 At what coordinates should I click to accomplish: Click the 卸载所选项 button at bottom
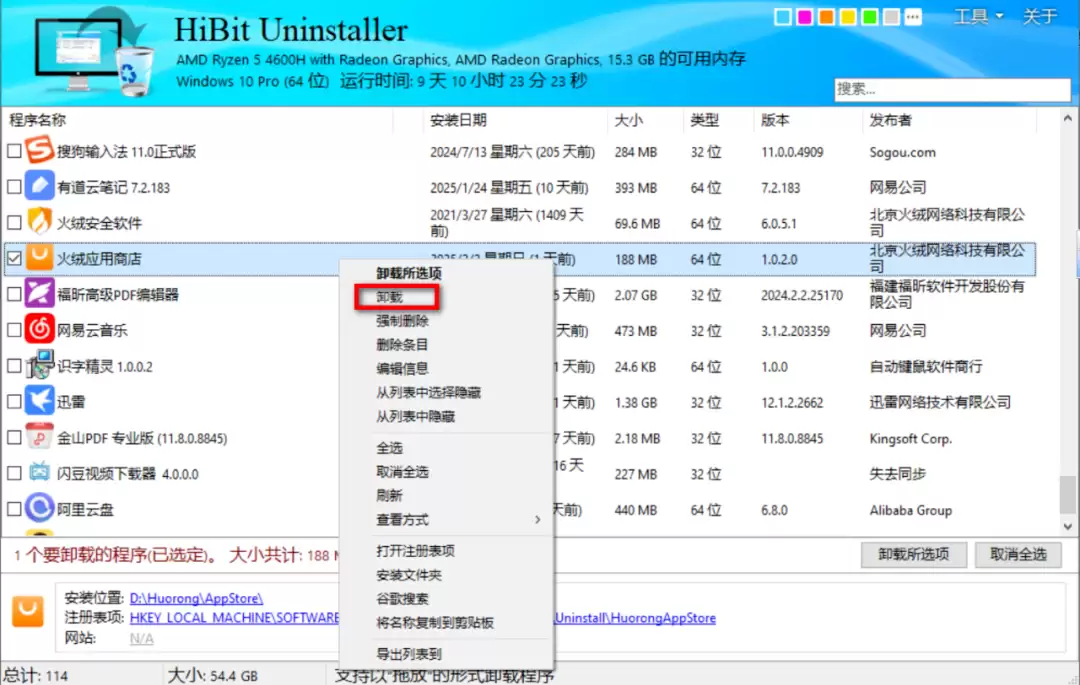click(913, 554)
